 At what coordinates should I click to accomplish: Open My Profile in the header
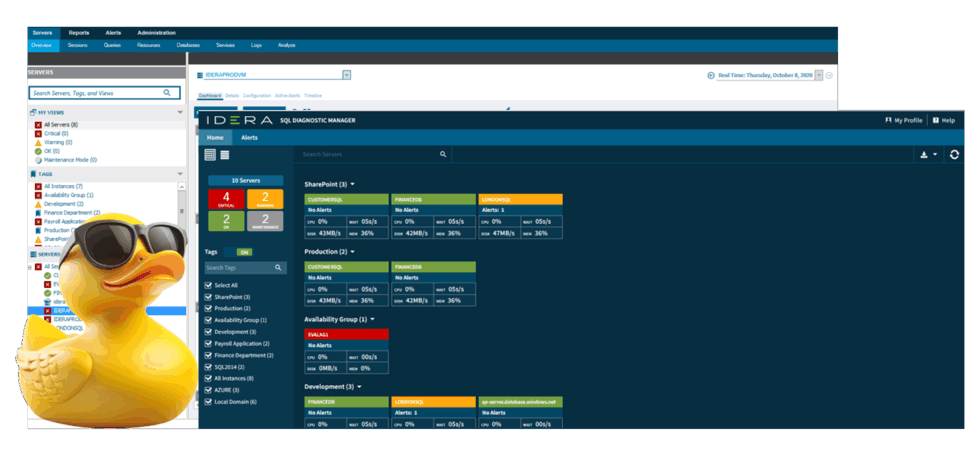(x=904, y=120)
